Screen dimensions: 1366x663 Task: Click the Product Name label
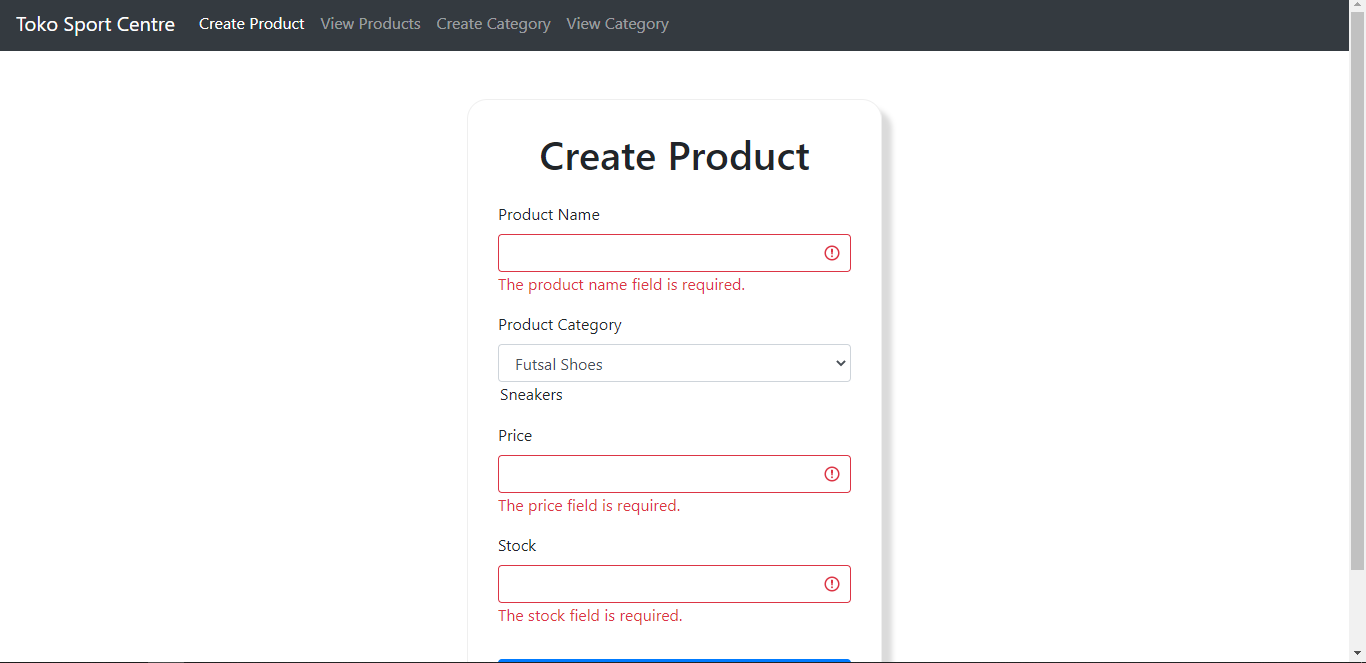[549, 215]
